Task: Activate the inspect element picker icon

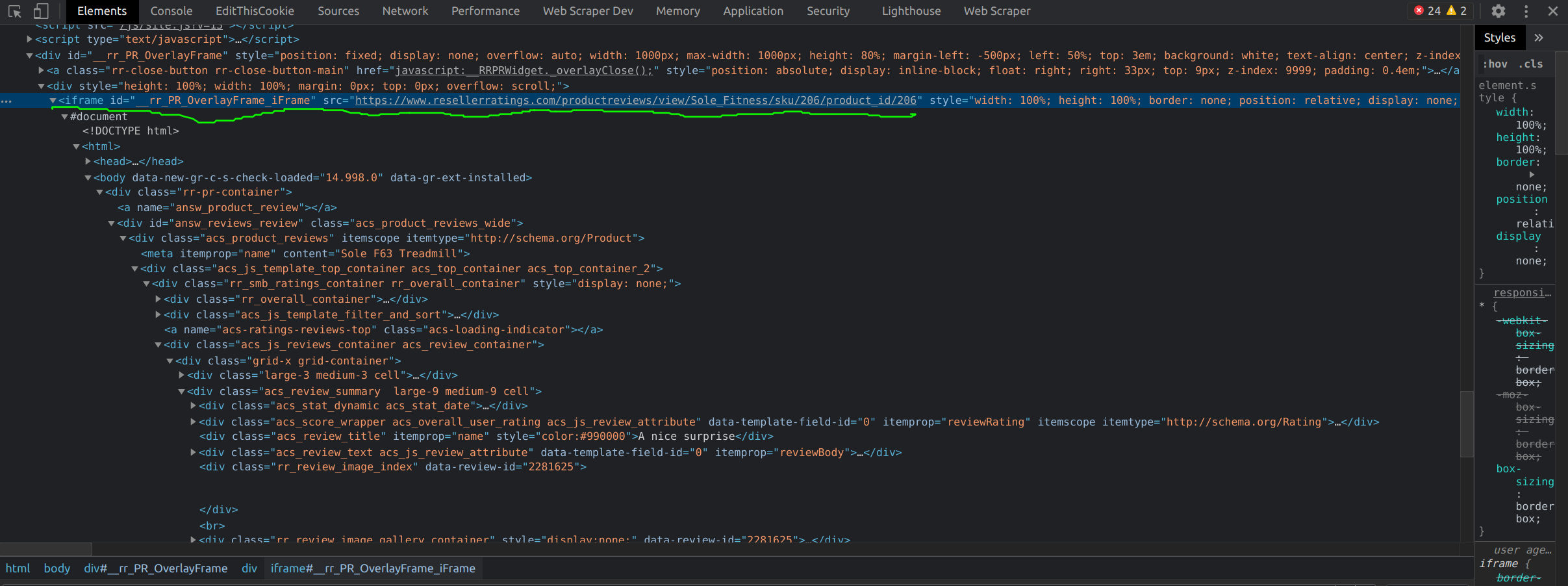Action: (x=14, y=11)
